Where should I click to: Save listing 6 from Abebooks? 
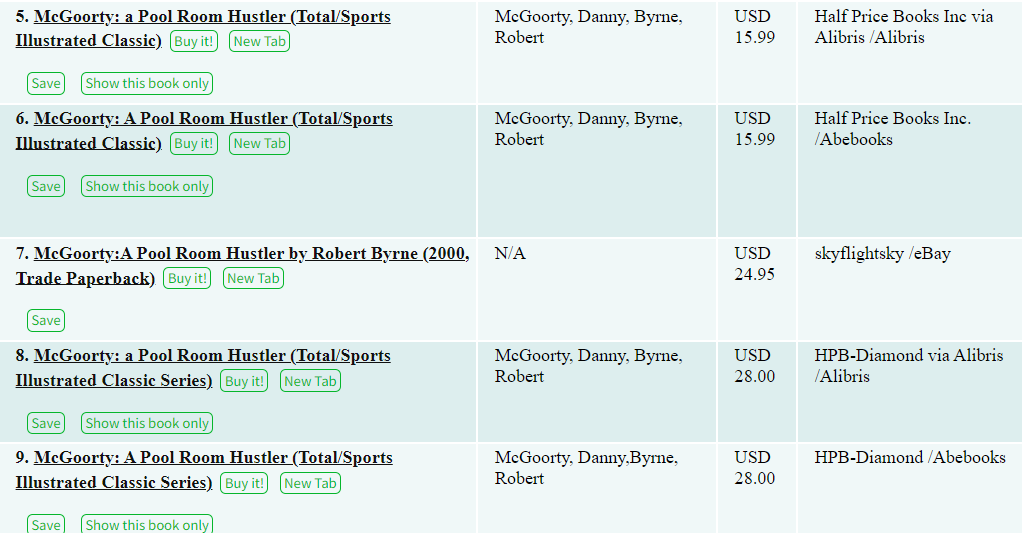coord(46,186)
